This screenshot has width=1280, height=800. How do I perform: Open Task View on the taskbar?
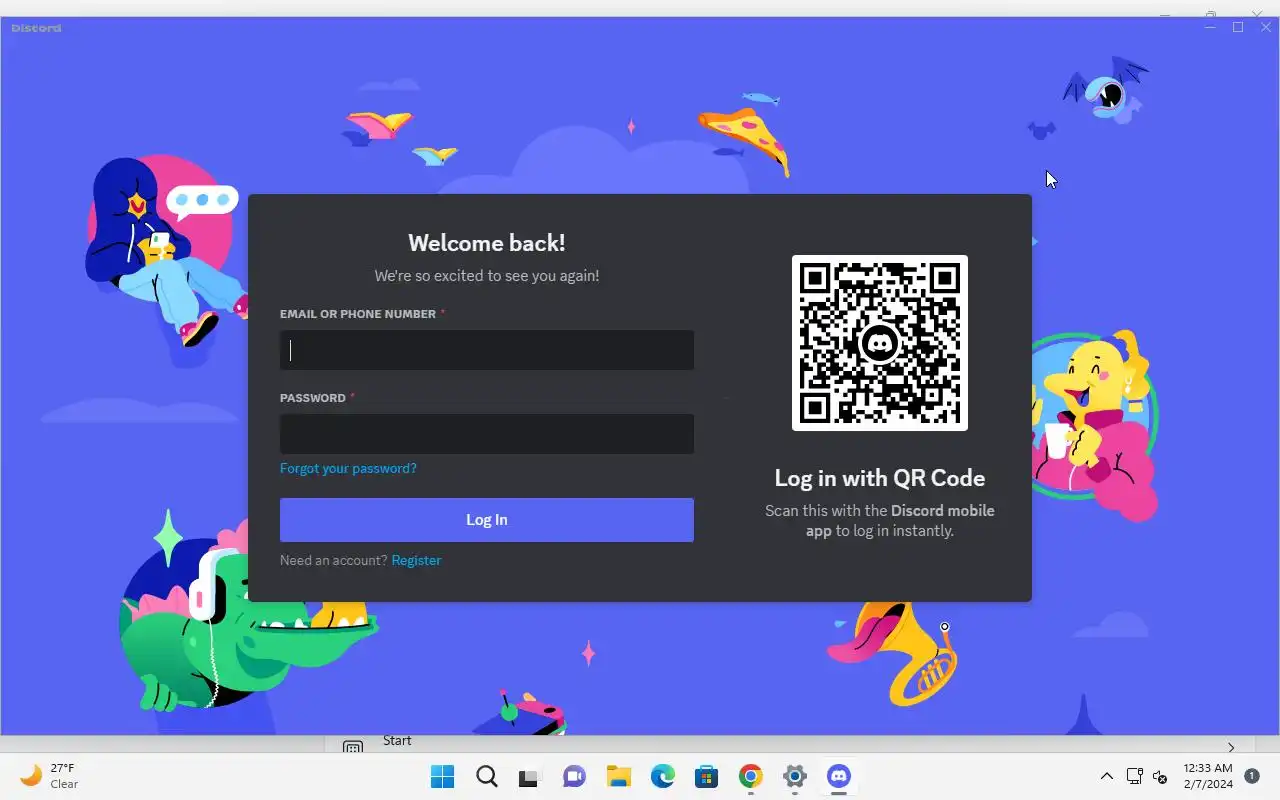coord(530,776)
